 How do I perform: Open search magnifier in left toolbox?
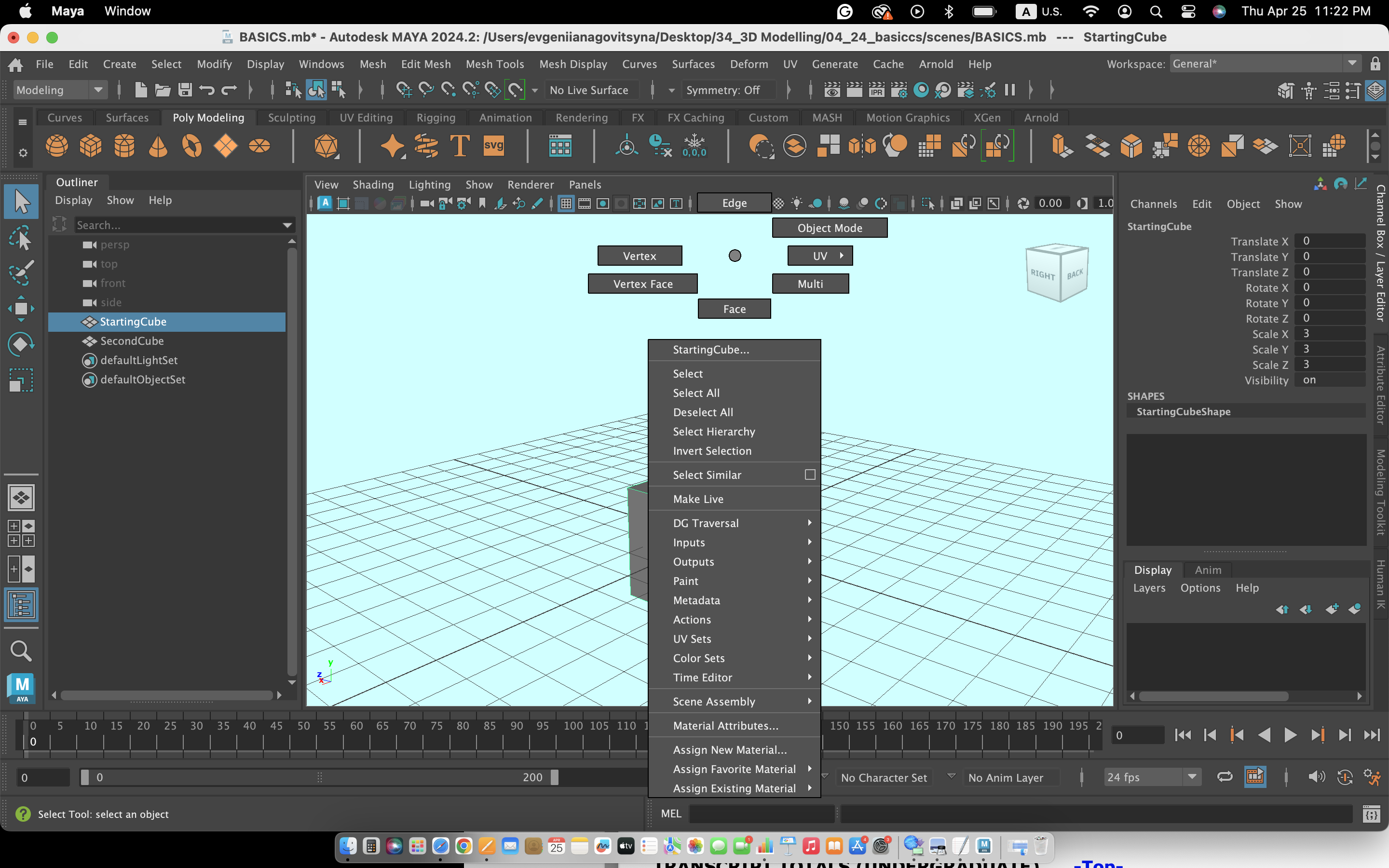21,651
